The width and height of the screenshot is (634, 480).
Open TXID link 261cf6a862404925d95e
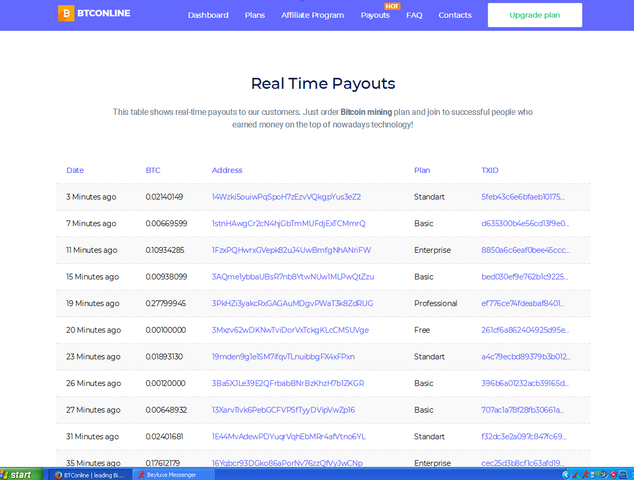click(x=525, y=330)
